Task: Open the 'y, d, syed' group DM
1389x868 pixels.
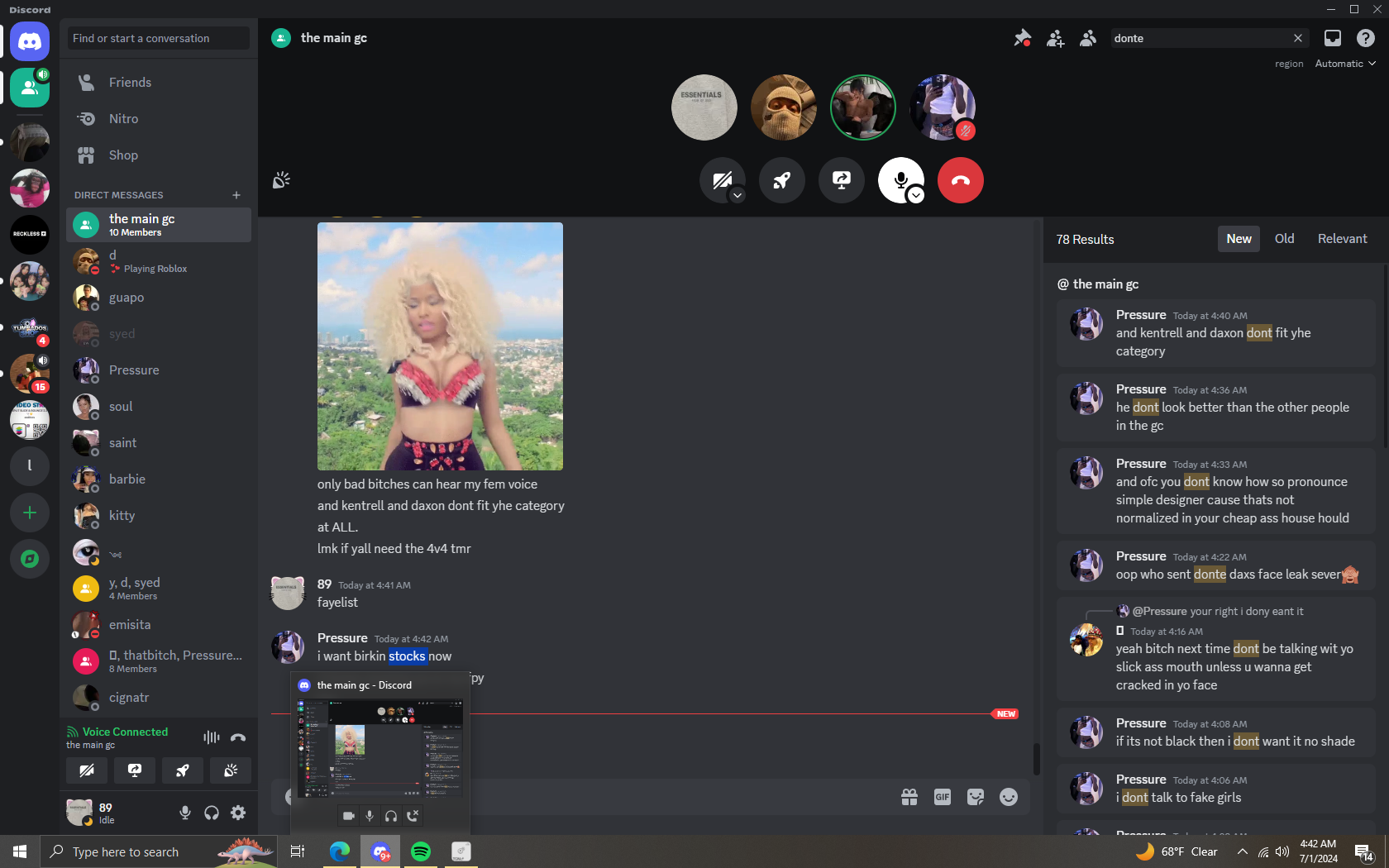Action: tap(159, 589)
